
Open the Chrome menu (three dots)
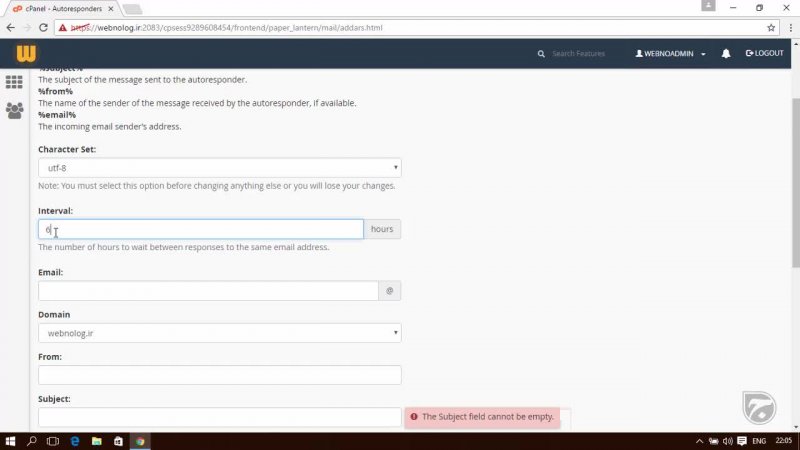[x=789, y=27]
